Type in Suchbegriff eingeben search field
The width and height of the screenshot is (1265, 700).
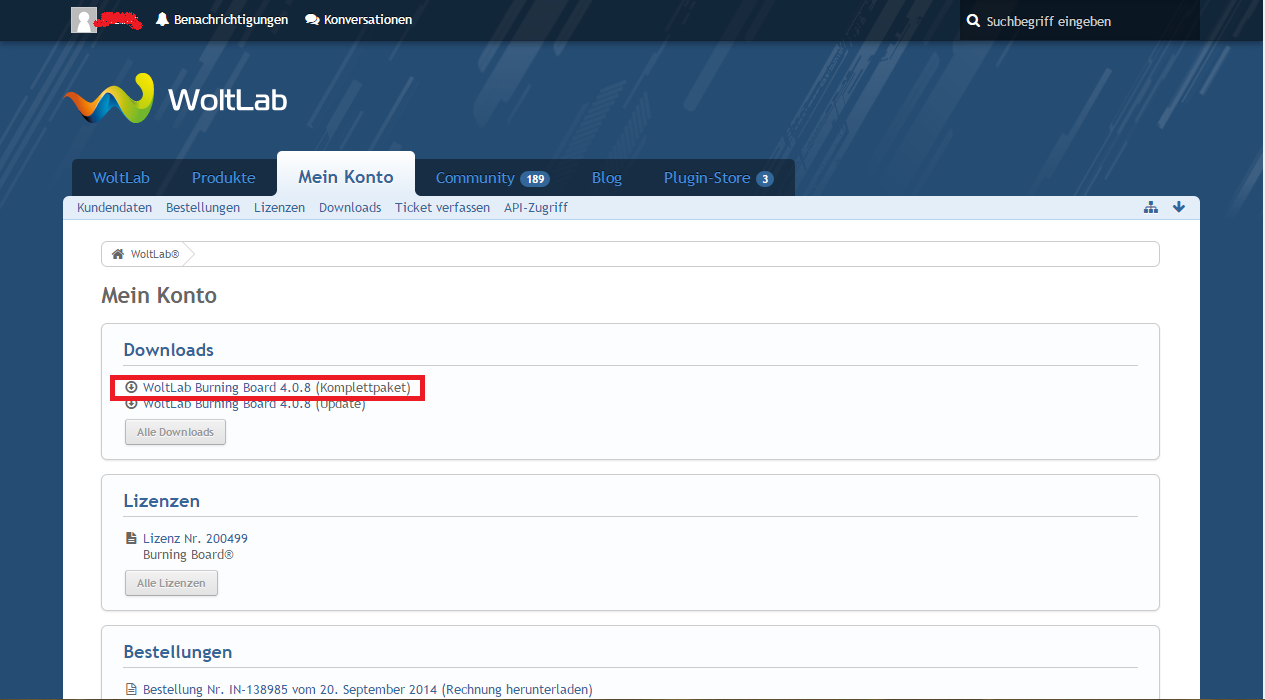(1085, 21)
